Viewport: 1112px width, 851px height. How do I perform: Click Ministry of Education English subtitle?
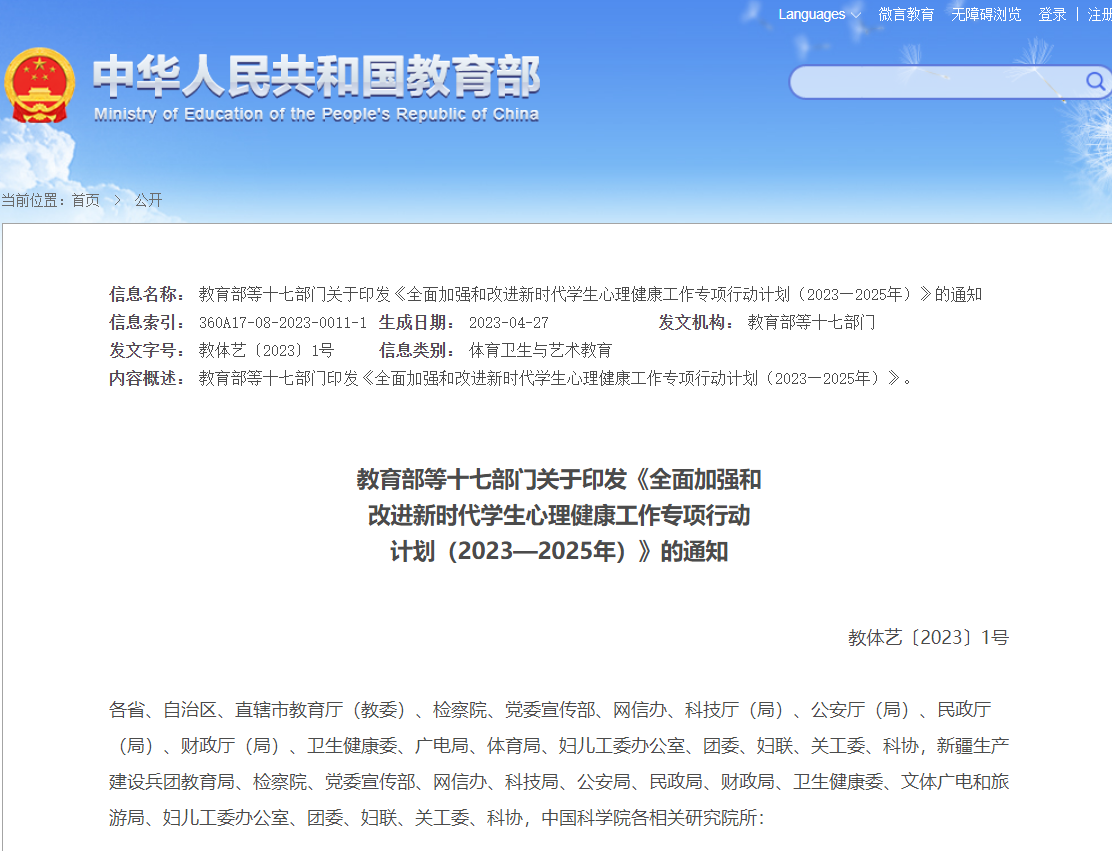click(316, 114)
